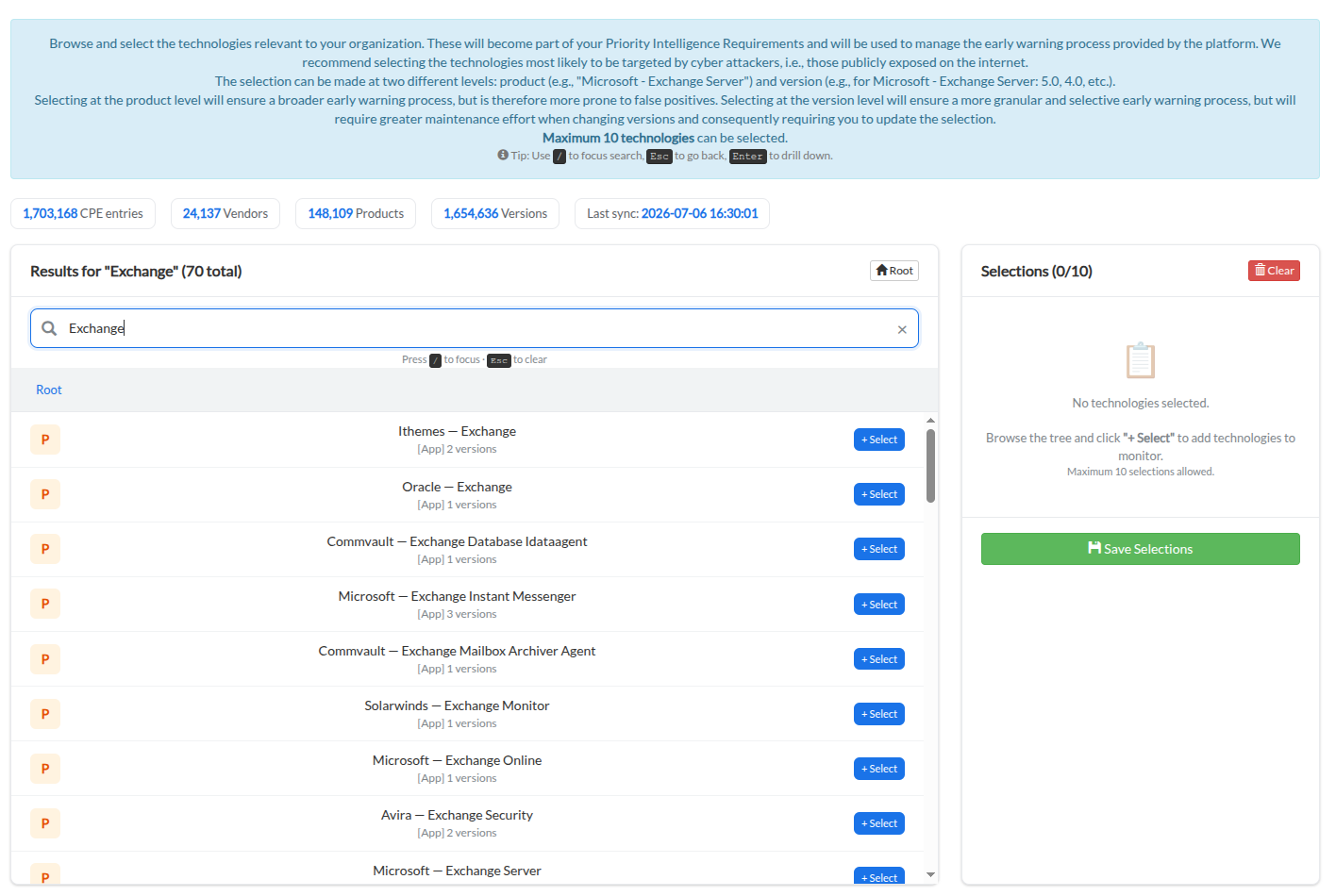This screenshot has width=1336, height=896.
Task: Focus the Exchange search field
Action: pyautogui.click(x=475, y=328)
